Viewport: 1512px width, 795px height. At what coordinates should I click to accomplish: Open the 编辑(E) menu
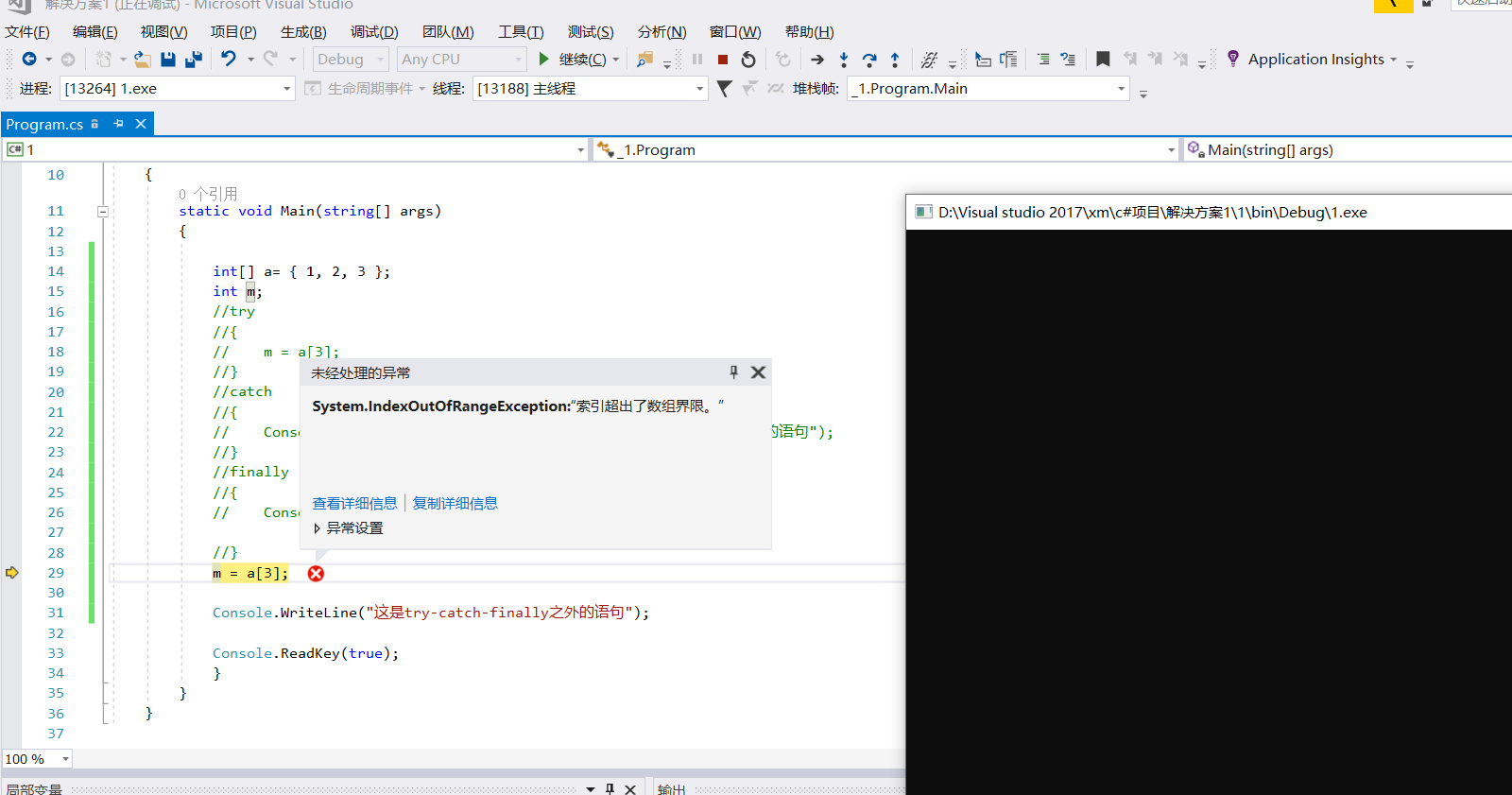click(x=95, y=32)
